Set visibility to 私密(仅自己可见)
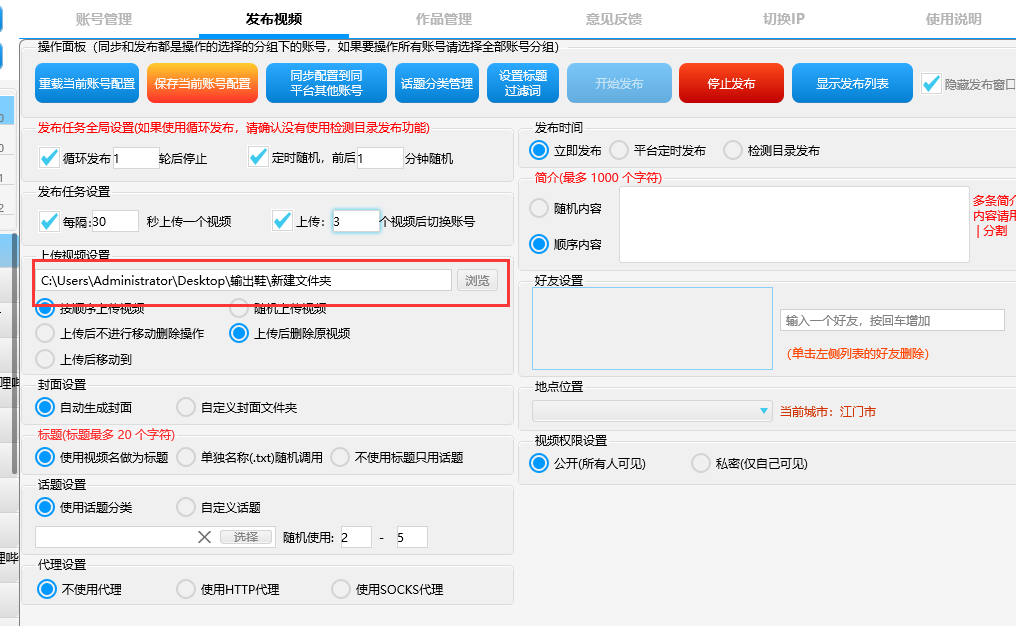Viewport: 1016px width, 626px height. tap(700, 463)
